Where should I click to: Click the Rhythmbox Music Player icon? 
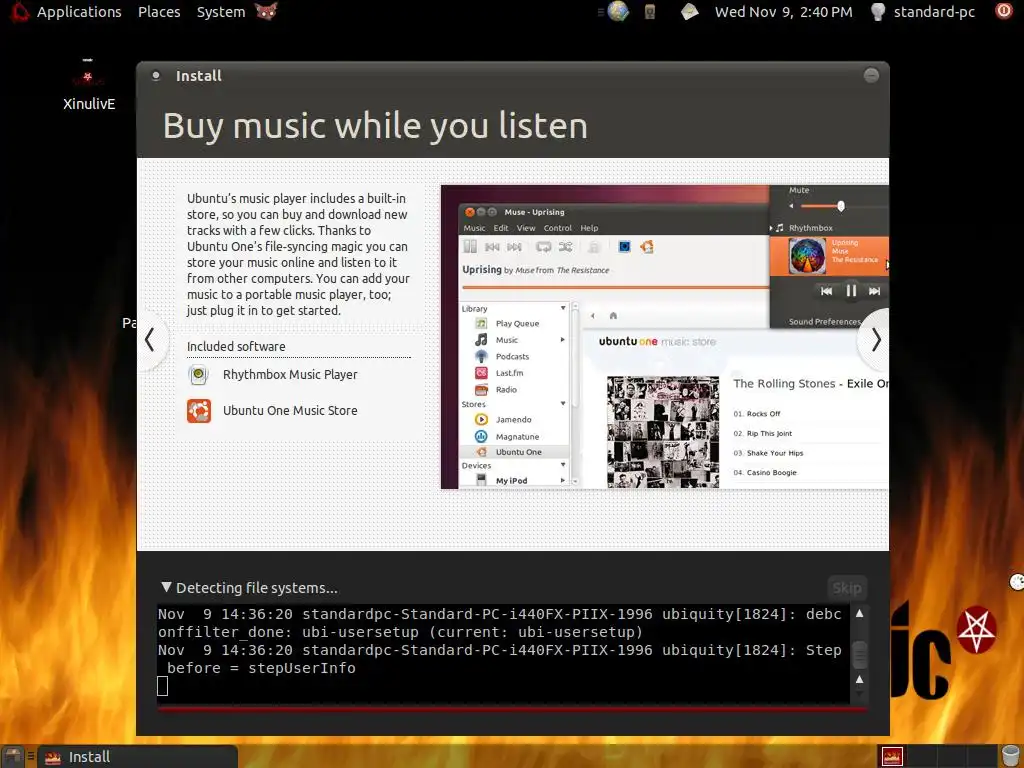tap(199, 375)
